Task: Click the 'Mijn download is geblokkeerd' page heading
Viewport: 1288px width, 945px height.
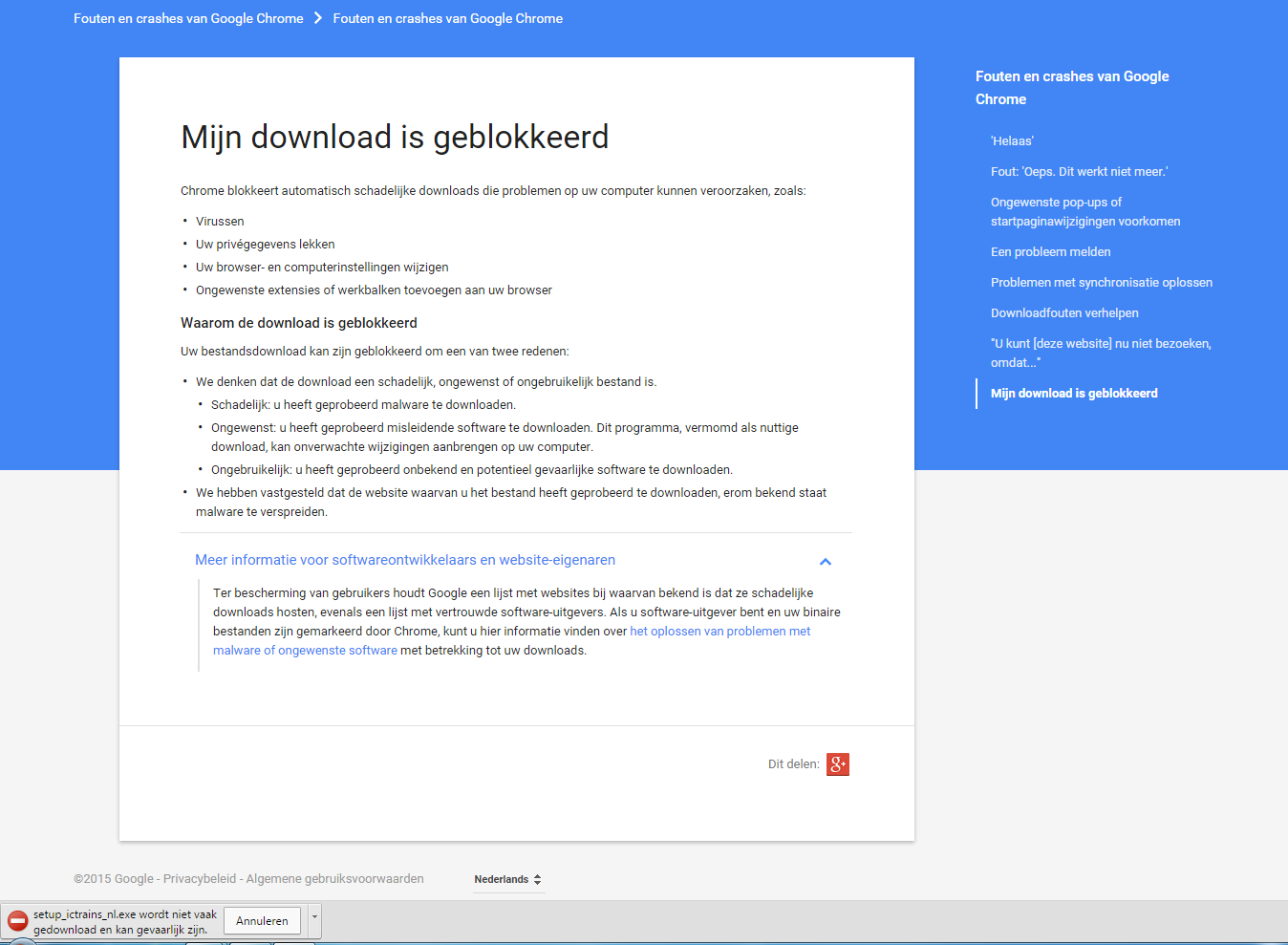Action: [395, 138]
